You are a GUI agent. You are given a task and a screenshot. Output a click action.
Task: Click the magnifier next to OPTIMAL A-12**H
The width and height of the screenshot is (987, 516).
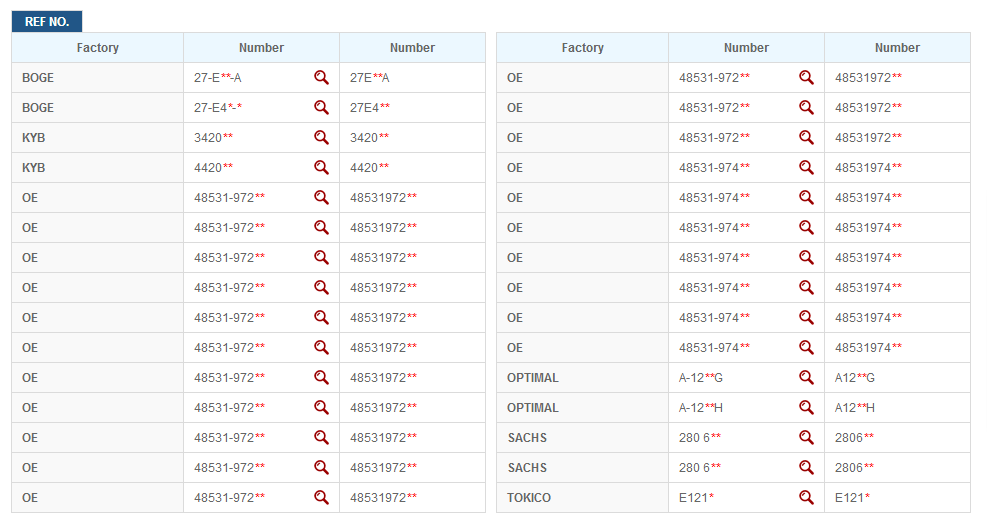point(806,407)
